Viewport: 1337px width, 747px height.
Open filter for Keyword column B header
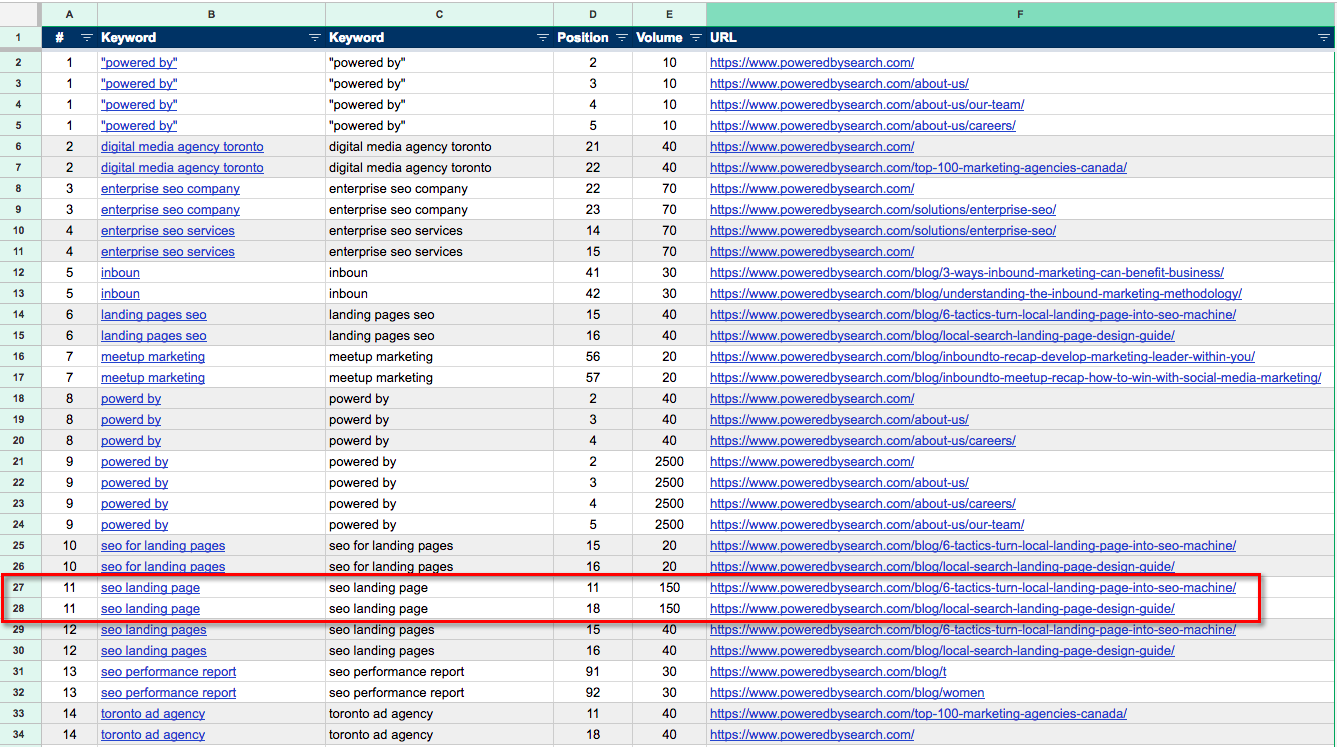coord(315,37)
